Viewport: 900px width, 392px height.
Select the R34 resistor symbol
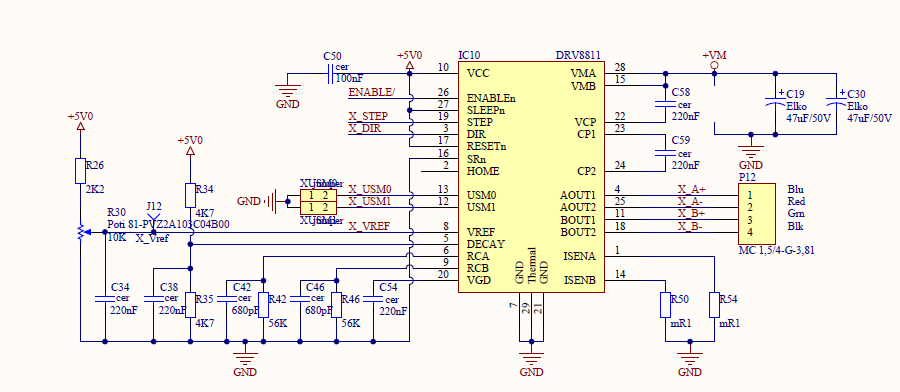[191, 195]
